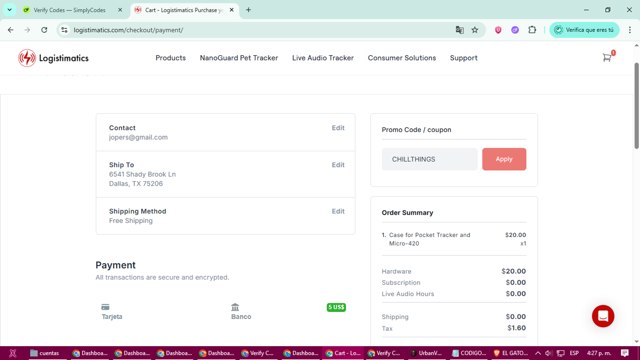Edit the Ship To address

tap(338, 165)
